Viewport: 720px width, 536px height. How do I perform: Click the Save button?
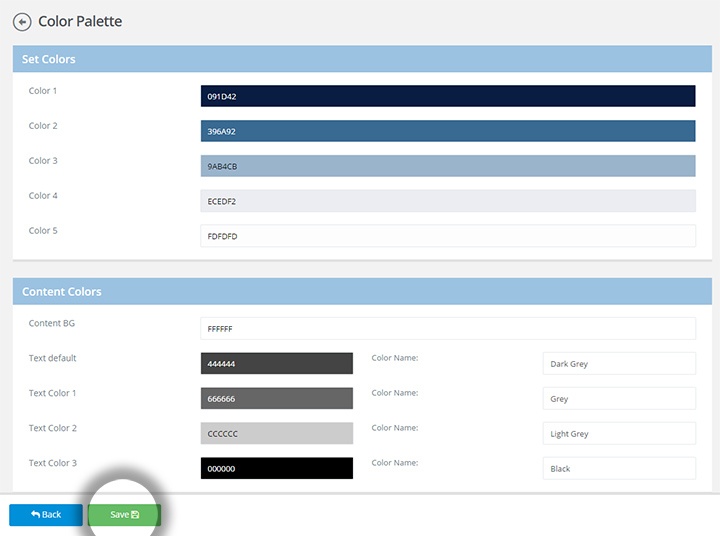(x=124, y=514)
